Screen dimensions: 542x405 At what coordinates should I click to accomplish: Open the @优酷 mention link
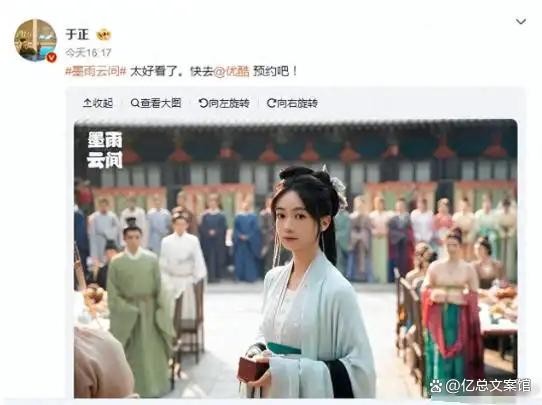(232, 72)
